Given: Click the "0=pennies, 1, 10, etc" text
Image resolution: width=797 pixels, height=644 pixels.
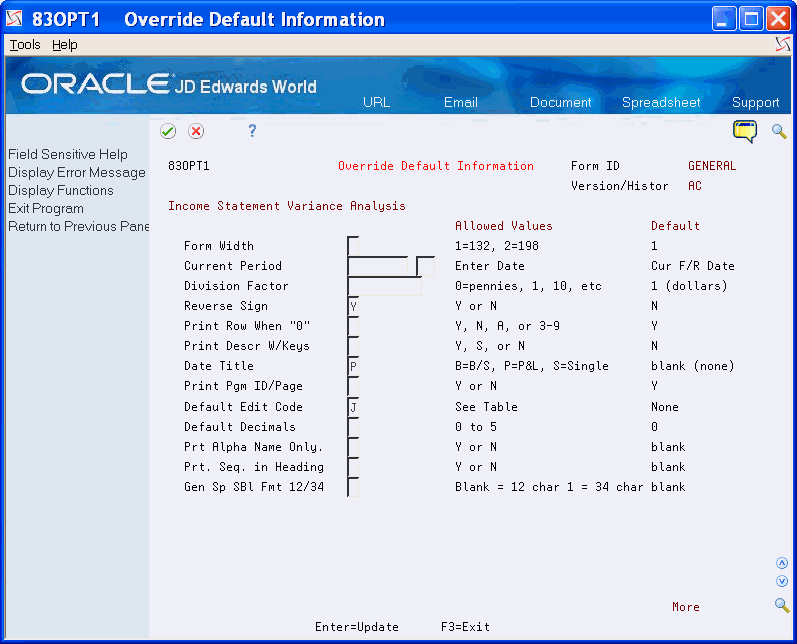Looking at the screenshot, I should pos(528,286).
